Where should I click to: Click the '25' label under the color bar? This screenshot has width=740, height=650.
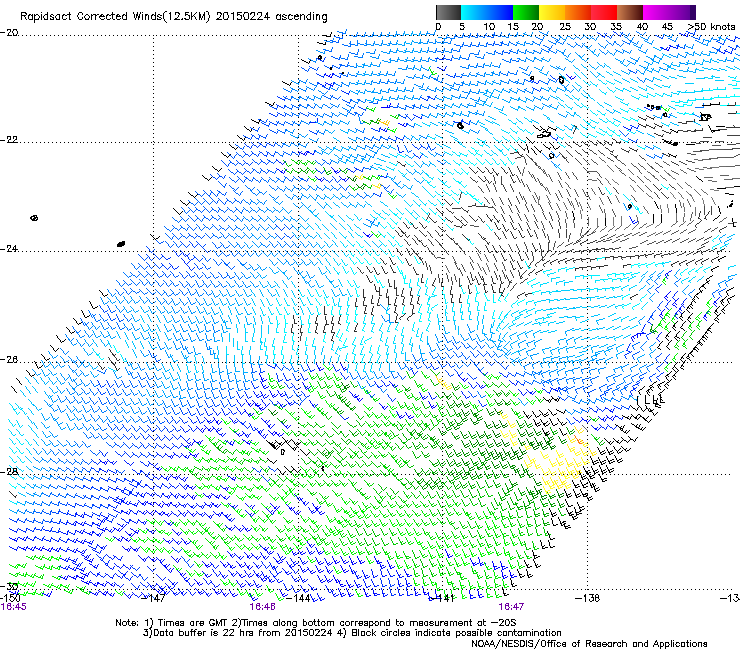point(565,26)
